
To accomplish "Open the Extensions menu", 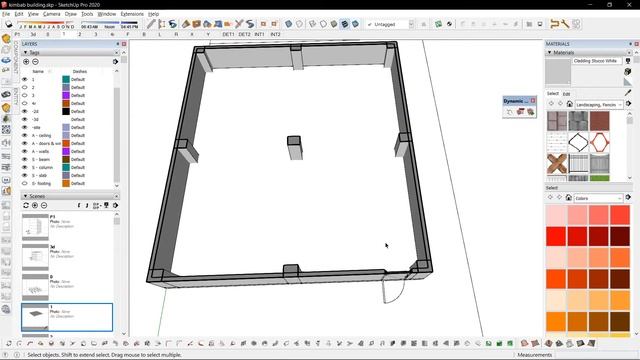I will click(x=132, y=14).
